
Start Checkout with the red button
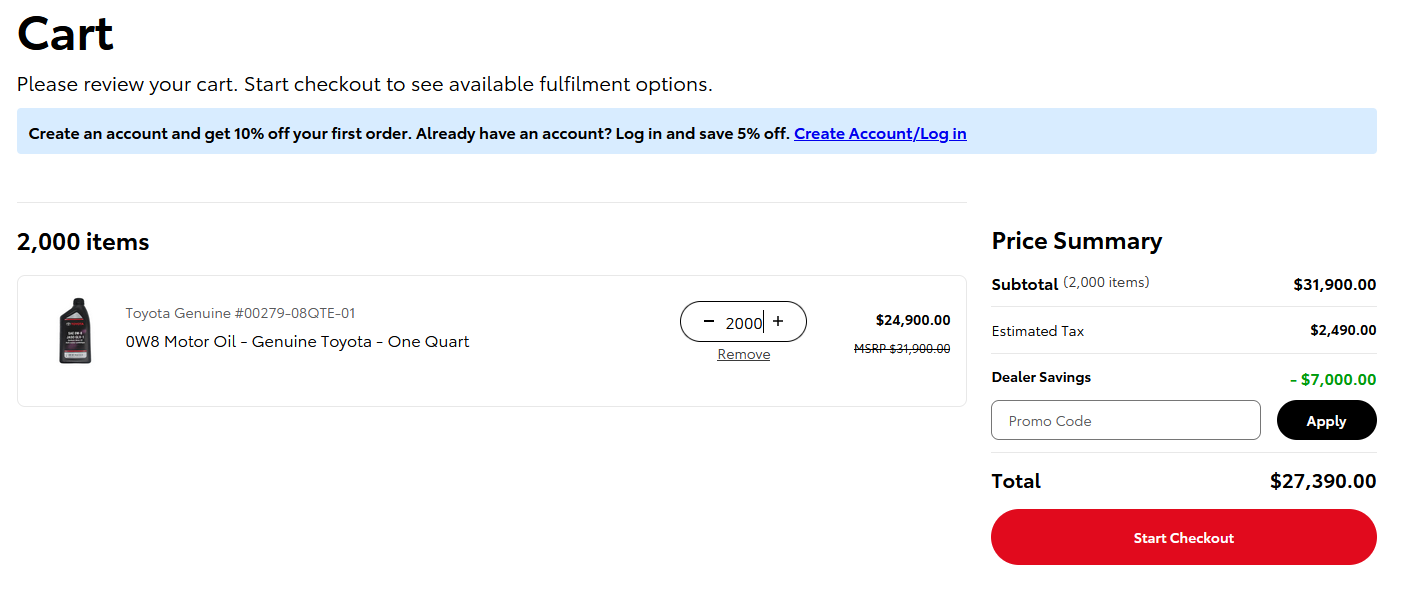pyautogui.click(x=1183, y=537)
